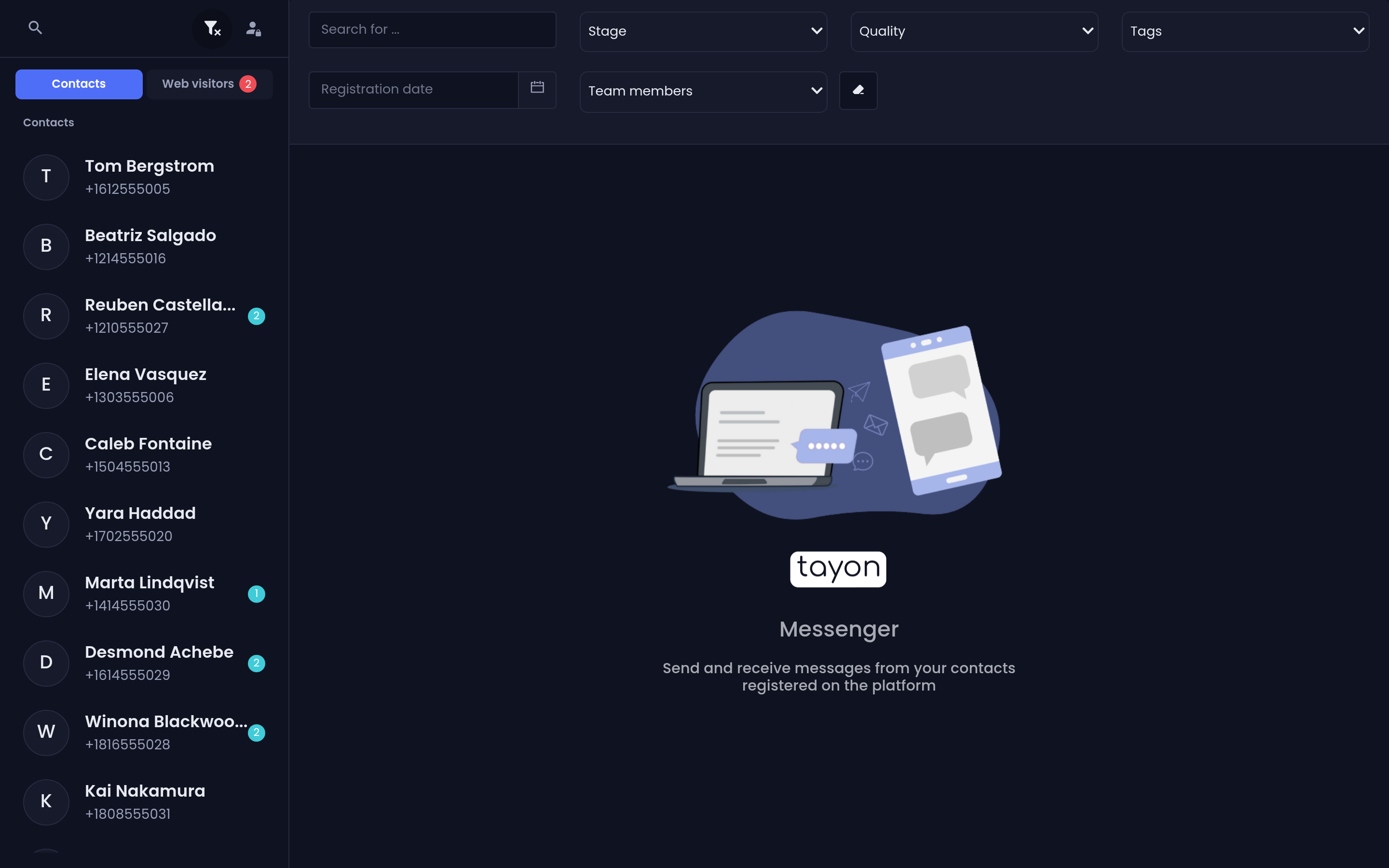Click the Contacts section heading
Image resolution: width=1389 pixels, height=868 pixels.
pos(48,122)
